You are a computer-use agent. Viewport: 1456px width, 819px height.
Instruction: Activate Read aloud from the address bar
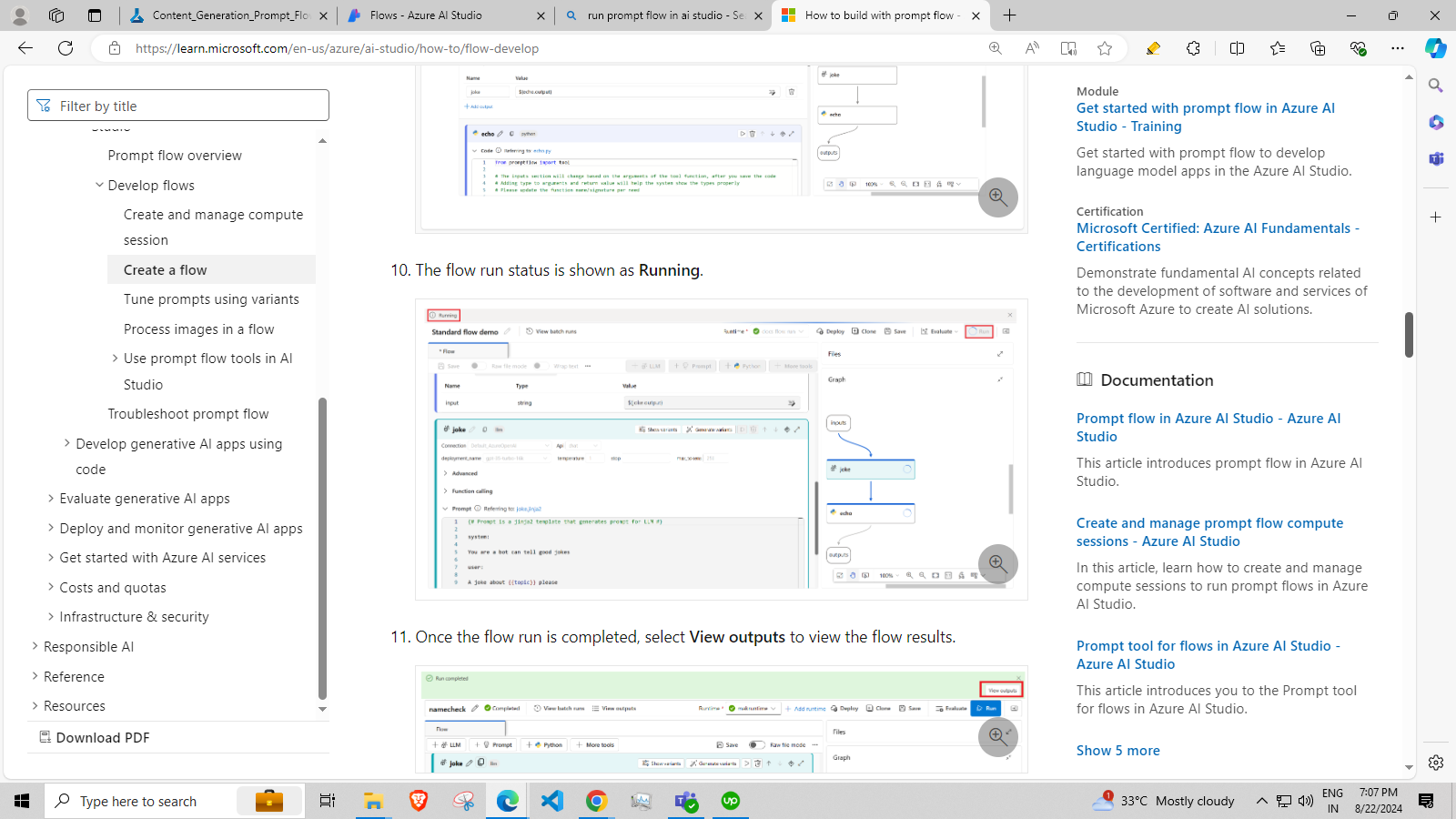(1032, 48)
